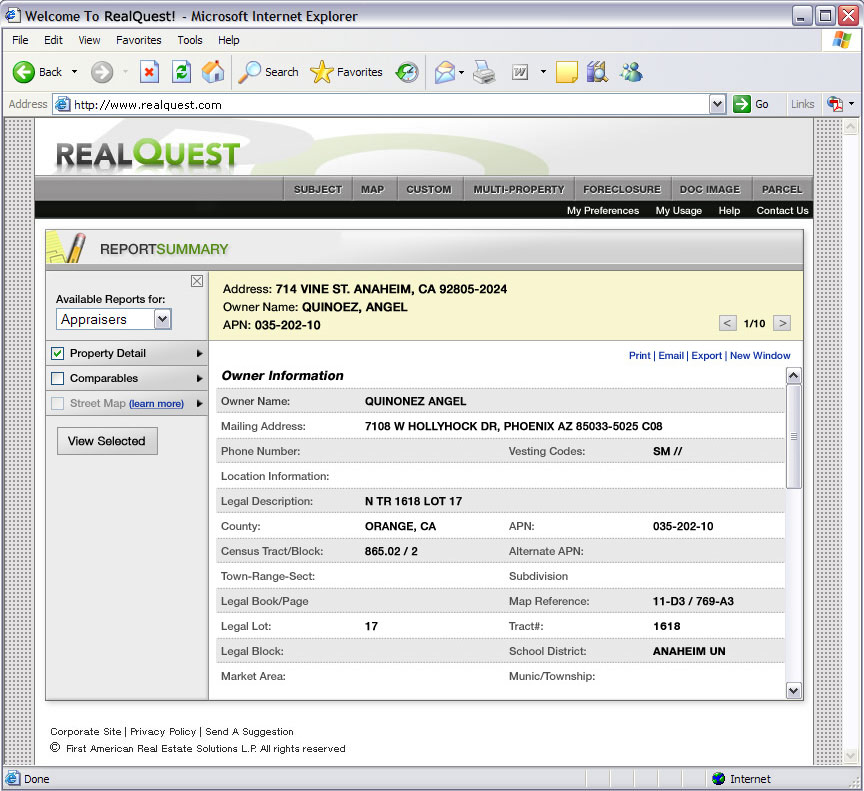Close the reports side panel with X
Viewport: 864px width, 791px height.
197,281
